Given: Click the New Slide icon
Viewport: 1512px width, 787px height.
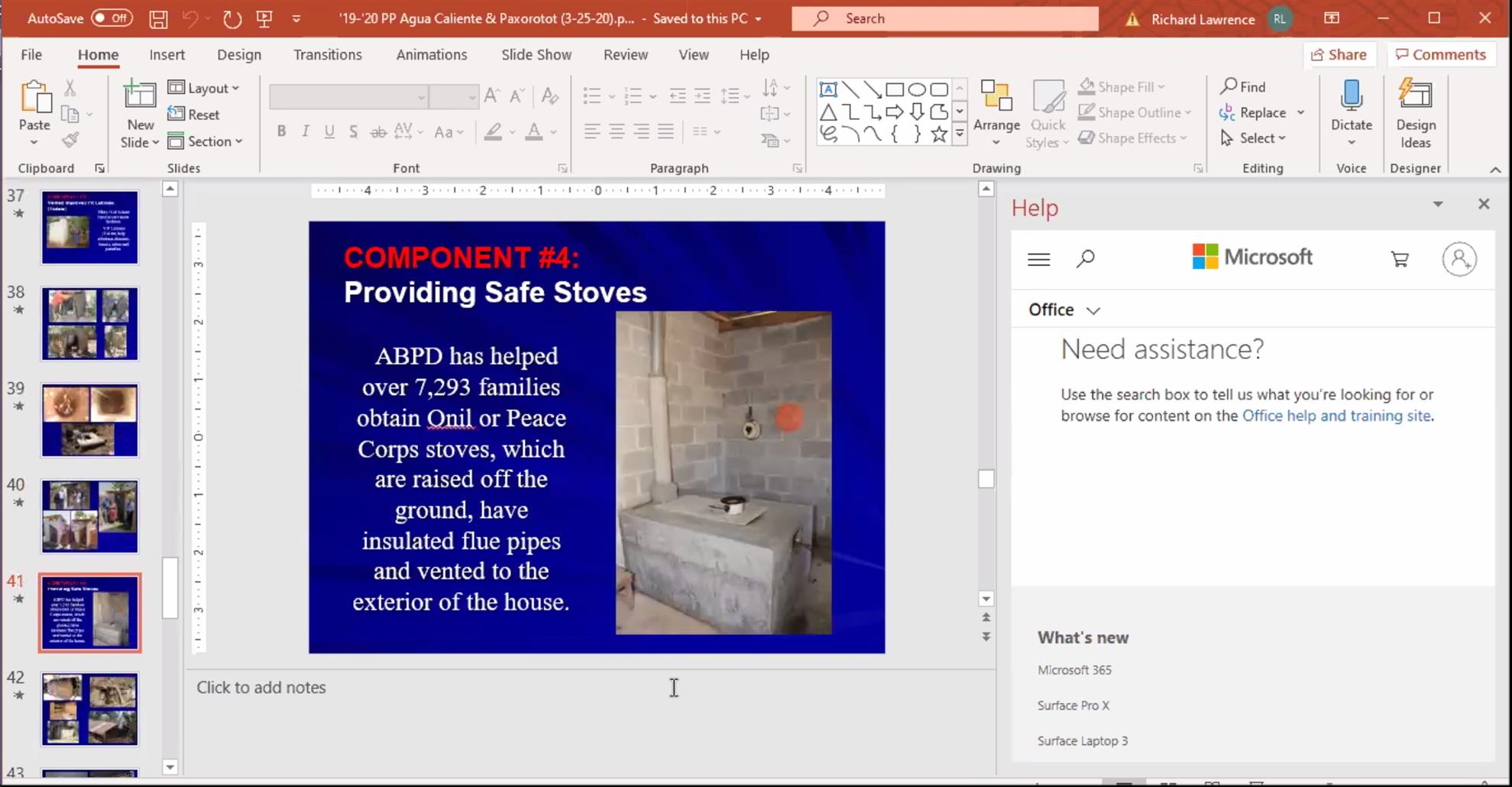Looking at the screenshot, I should click(x=140, y=96).
